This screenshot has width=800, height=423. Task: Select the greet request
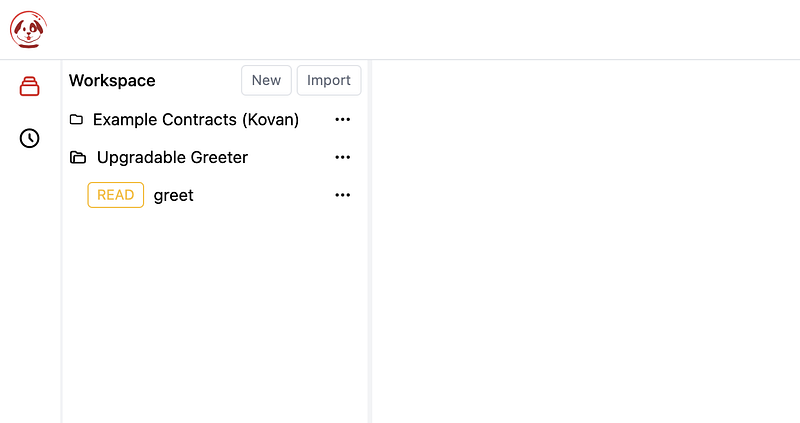tap(174, 196)
